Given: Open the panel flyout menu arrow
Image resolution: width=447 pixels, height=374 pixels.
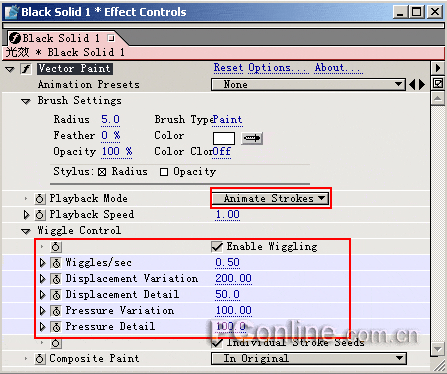Looking at the screenshot, I should tap(438, 68).
